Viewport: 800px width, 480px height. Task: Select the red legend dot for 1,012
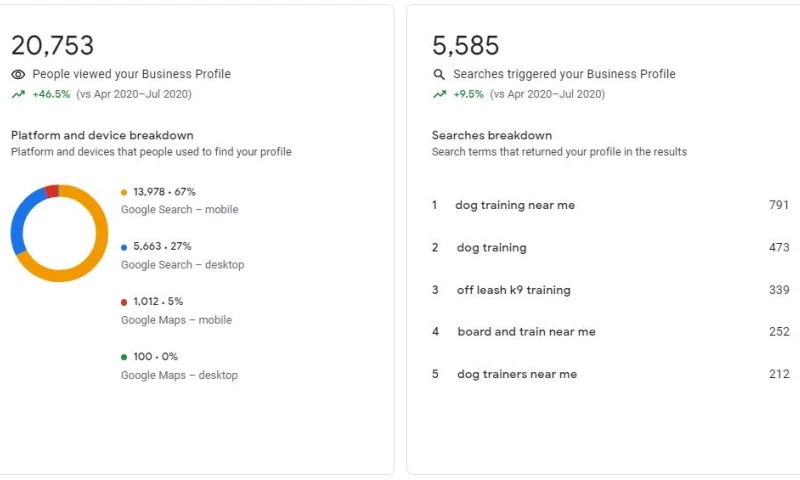[124, 302]
